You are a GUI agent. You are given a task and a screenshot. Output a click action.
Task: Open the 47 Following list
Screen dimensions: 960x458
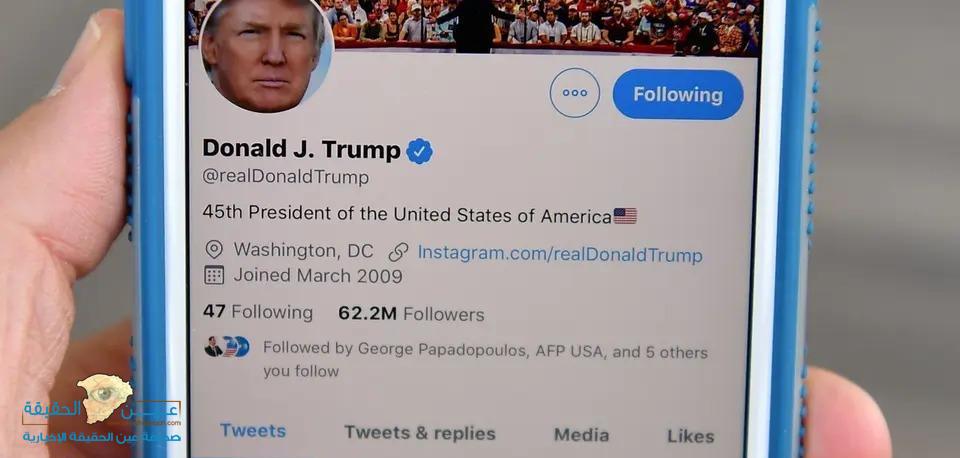point(258,312)
